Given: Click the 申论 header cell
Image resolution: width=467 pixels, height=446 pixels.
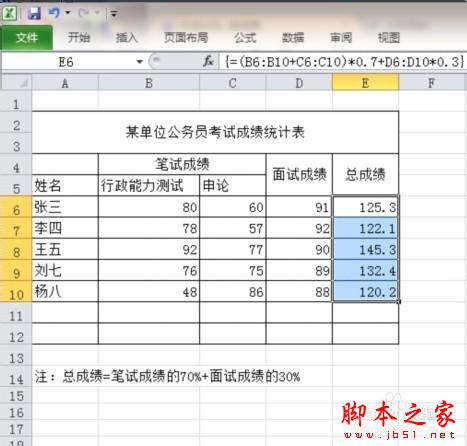Looking at the screenshot, I should [x=233, y=185].
